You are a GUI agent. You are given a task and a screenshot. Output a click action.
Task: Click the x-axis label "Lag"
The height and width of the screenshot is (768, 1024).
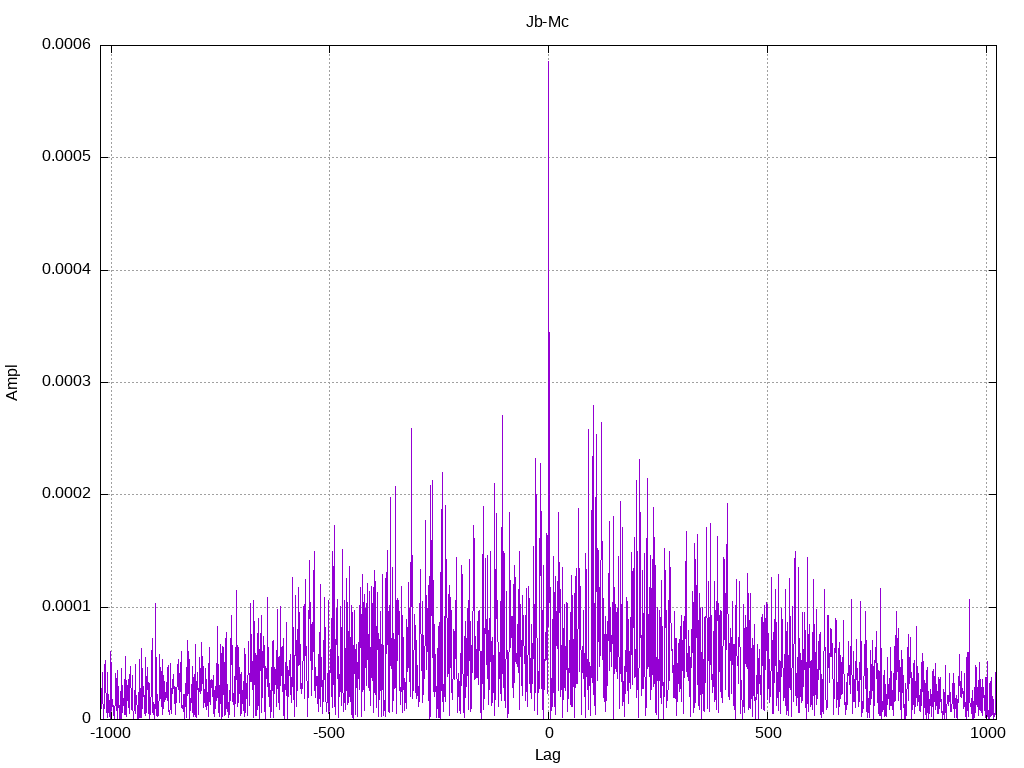point(547,755)
